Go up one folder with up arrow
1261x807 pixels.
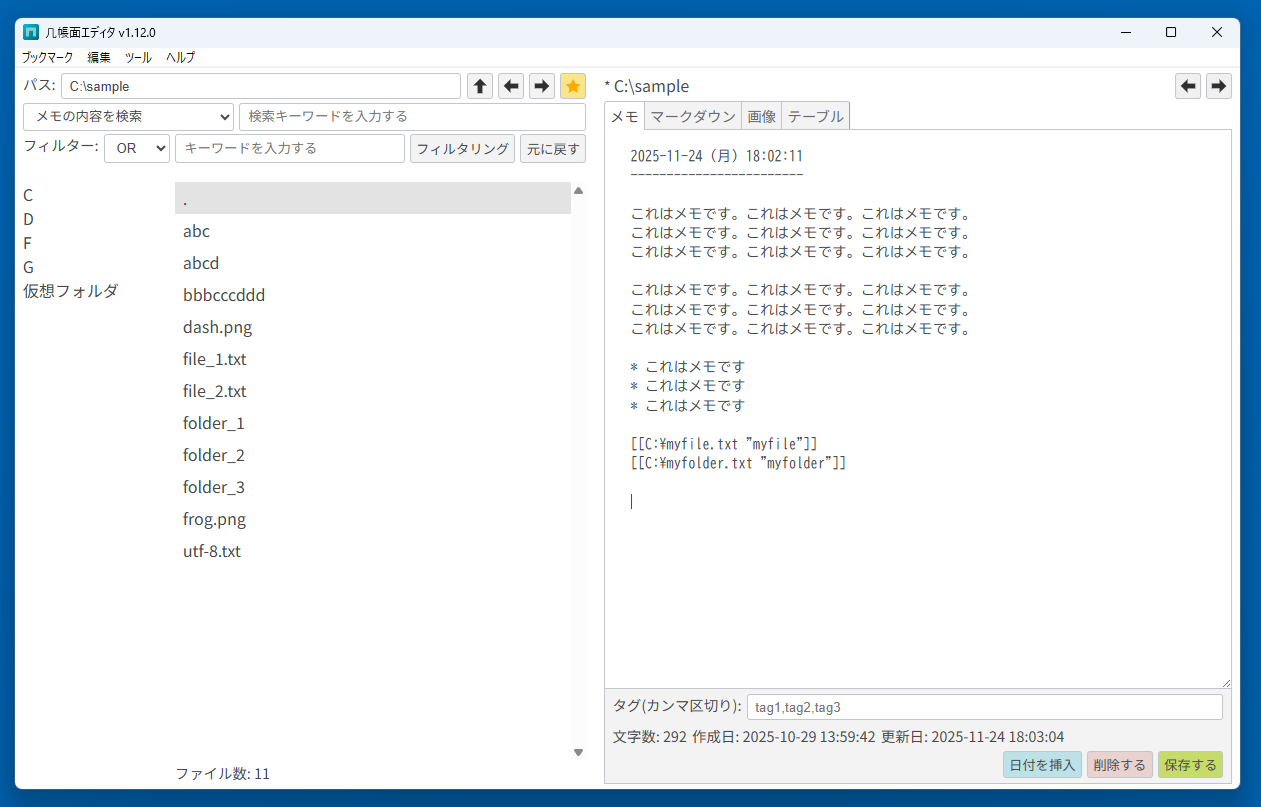click(x=480, y=86)
